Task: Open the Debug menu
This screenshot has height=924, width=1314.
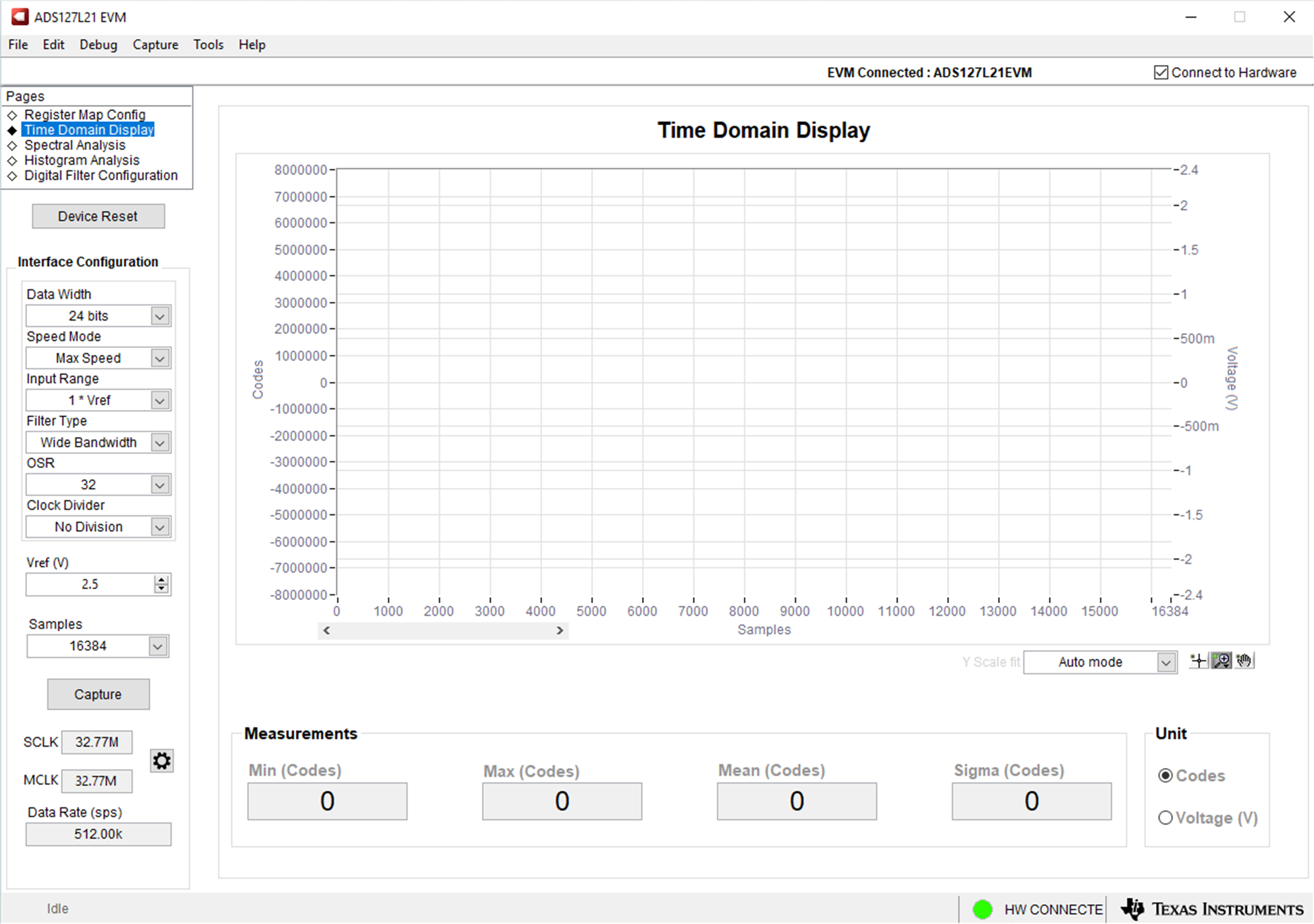Action: click(x=98, y=44)
